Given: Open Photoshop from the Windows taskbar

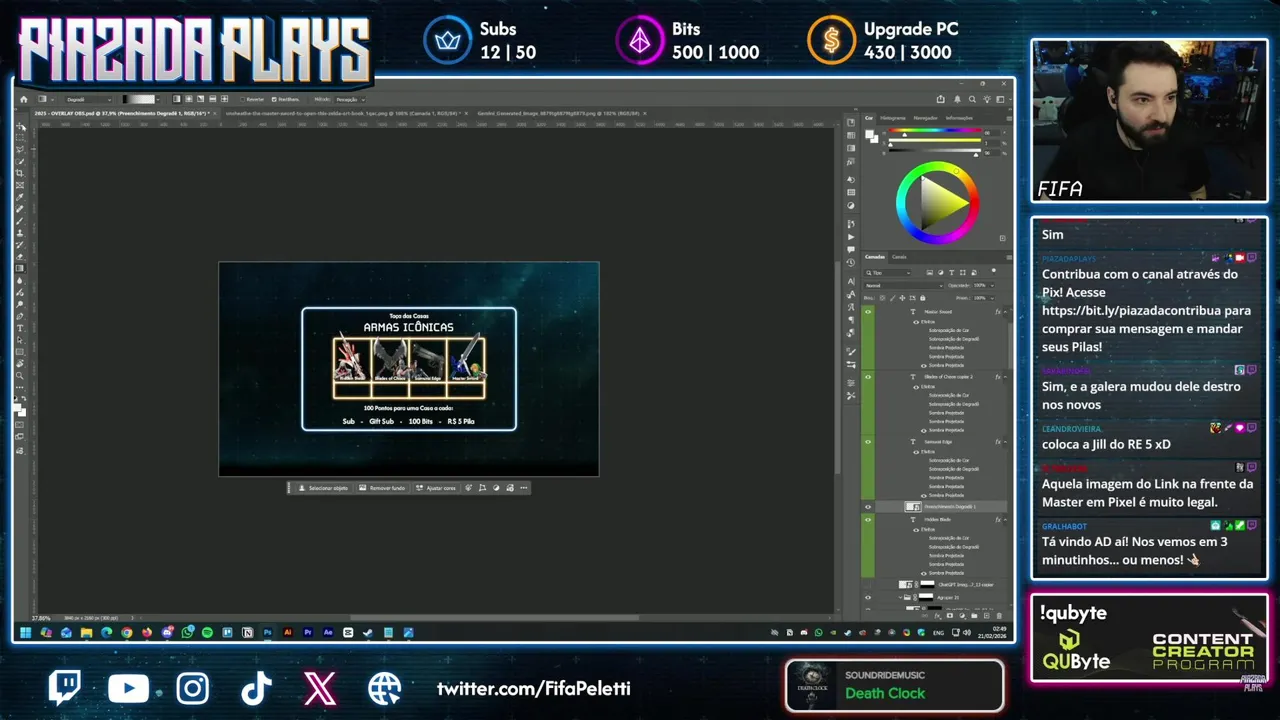Looking at the screenshot, I should (267, 632).
